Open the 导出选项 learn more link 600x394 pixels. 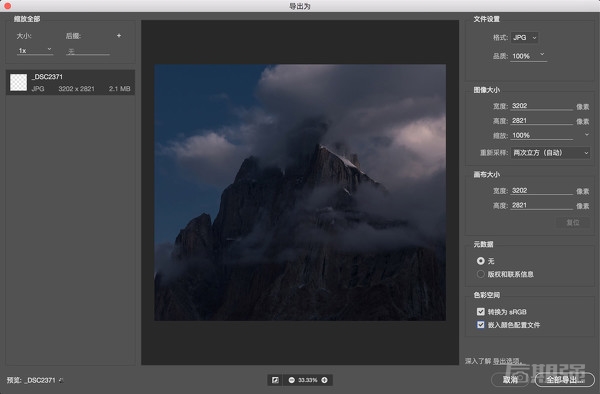[507, 361]
